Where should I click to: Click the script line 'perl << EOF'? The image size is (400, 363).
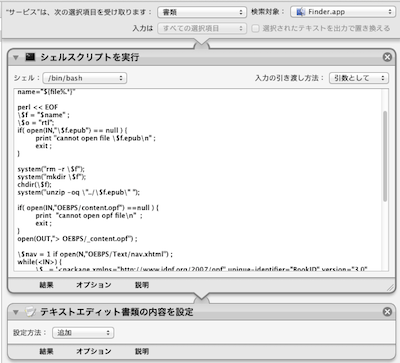coord(38,107)
